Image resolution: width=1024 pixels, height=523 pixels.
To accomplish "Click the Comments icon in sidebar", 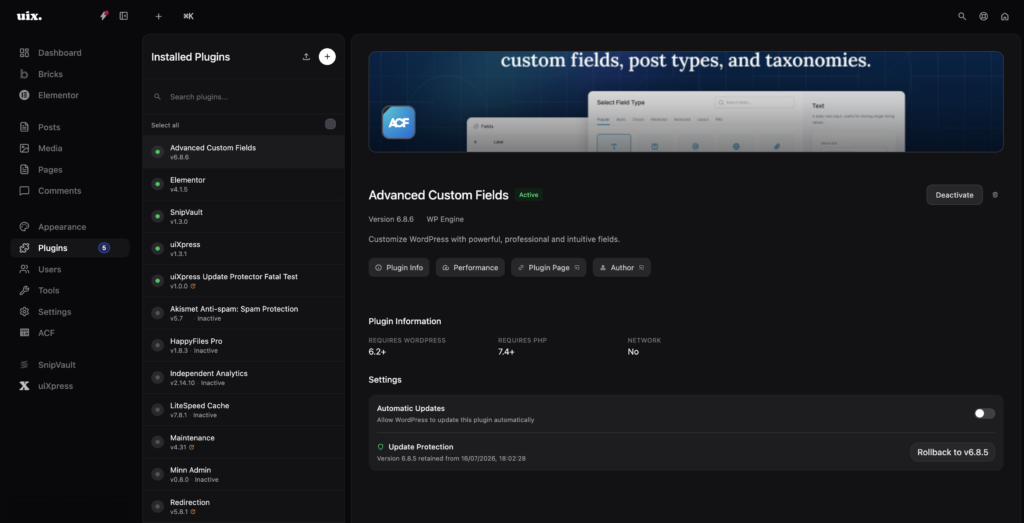I will (x=24, y=191).
